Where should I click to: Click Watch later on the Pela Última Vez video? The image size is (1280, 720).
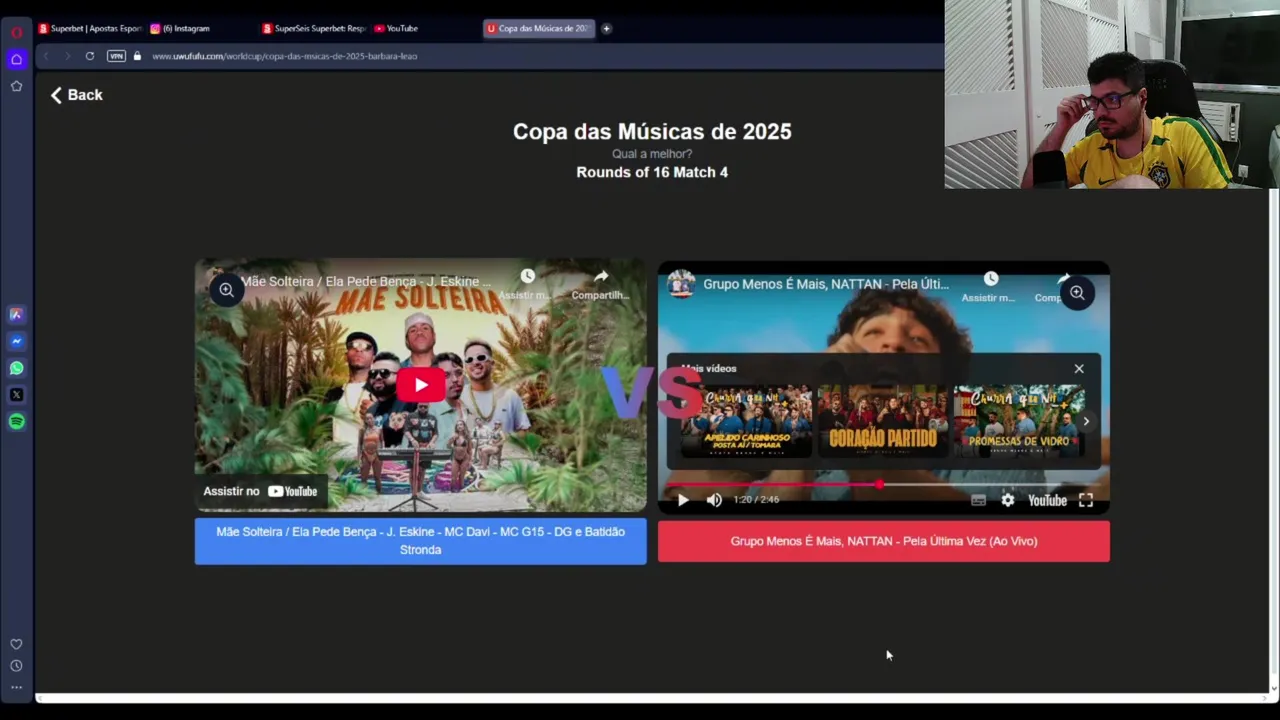[x=990, y=286]
